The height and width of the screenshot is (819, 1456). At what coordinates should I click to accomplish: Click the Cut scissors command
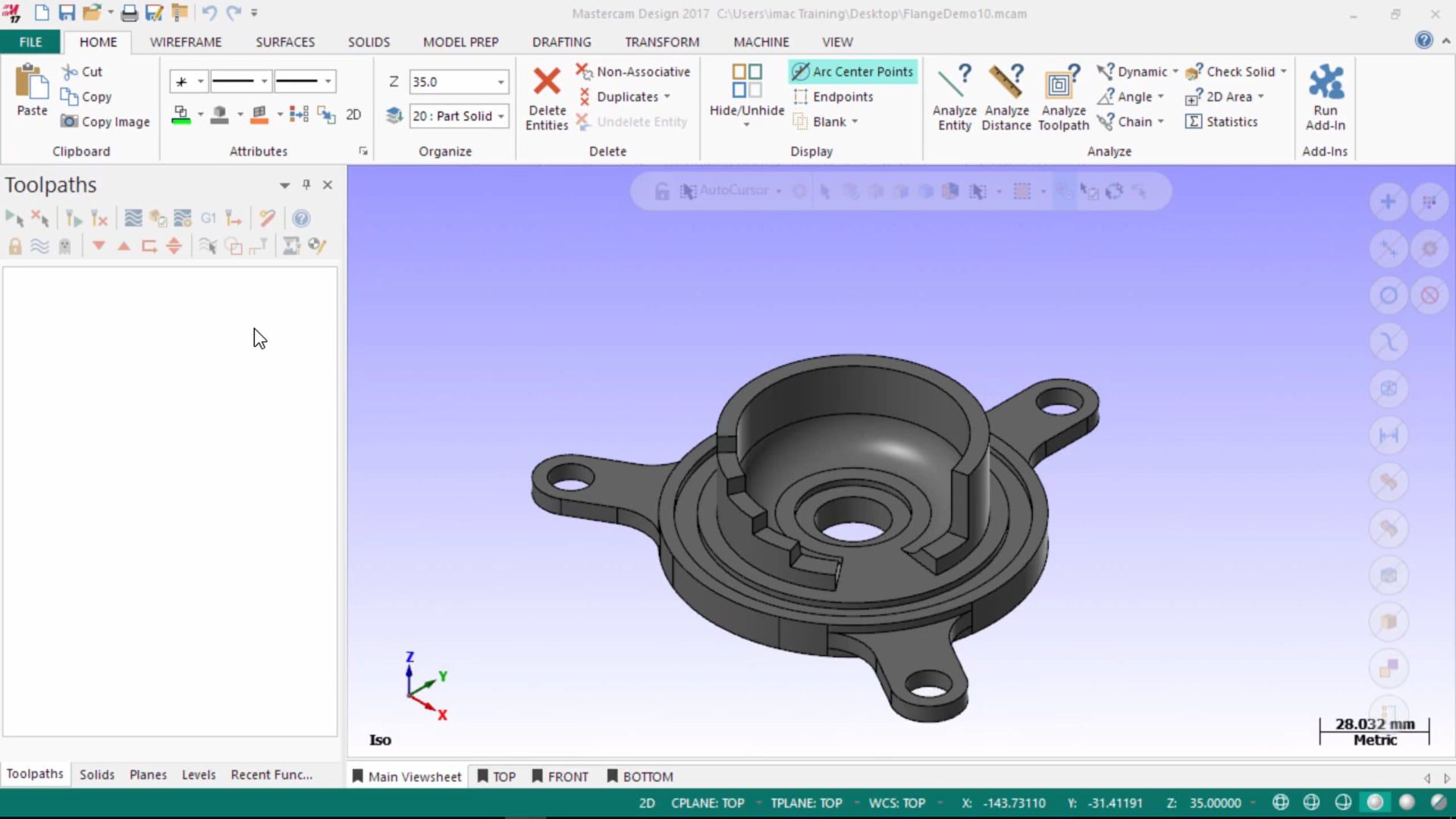(x=82, y=71)
